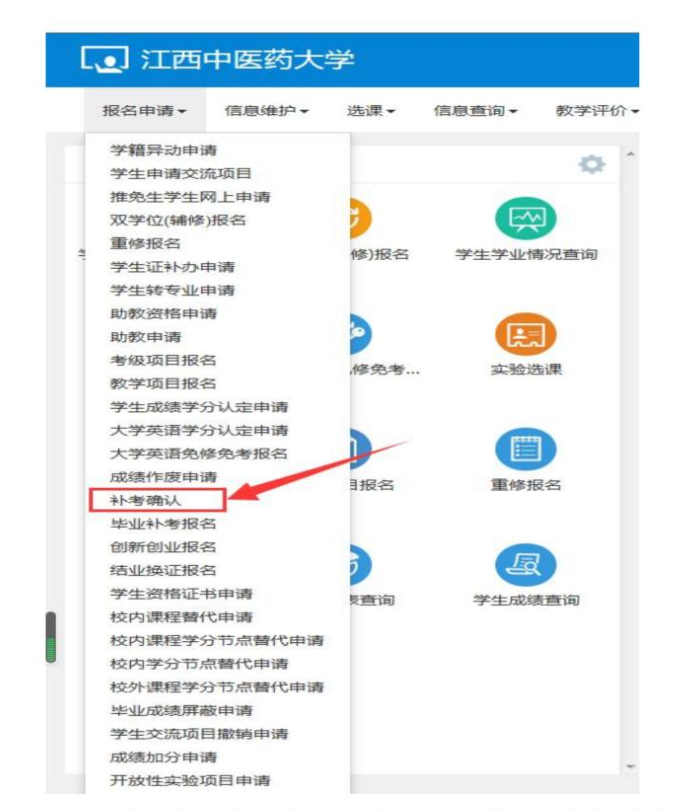Expand the 选课 dropdown menu
The image size is (699, 810).
370,111
